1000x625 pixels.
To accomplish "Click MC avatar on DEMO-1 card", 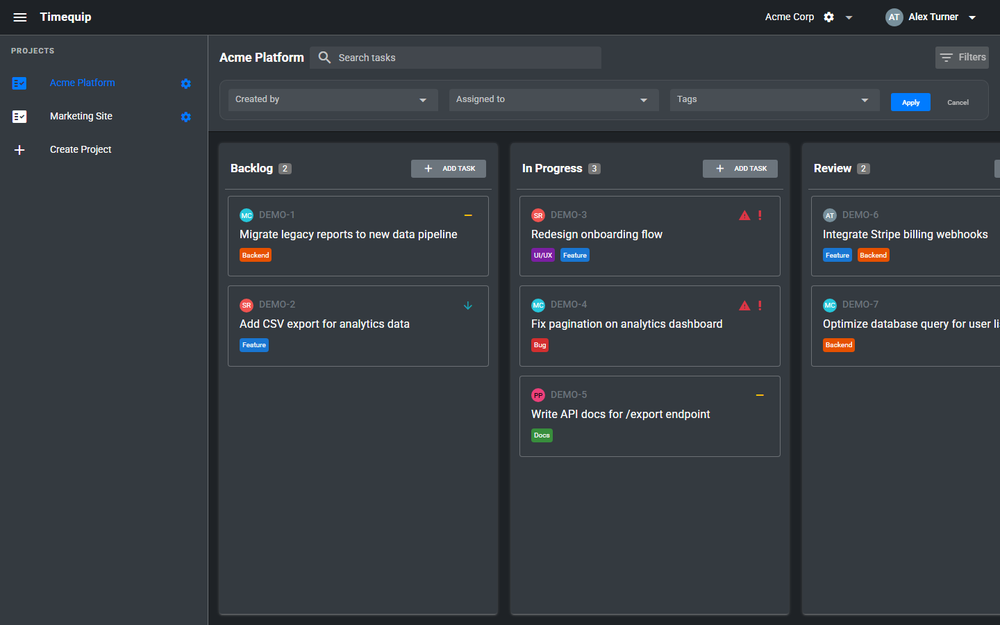I will point(246,216).
